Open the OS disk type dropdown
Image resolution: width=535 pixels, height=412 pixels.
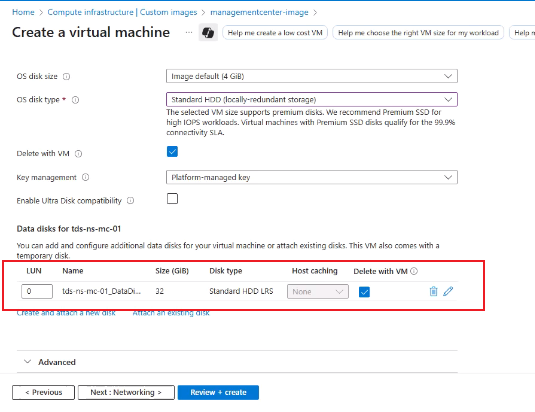[x=312, y=100]
